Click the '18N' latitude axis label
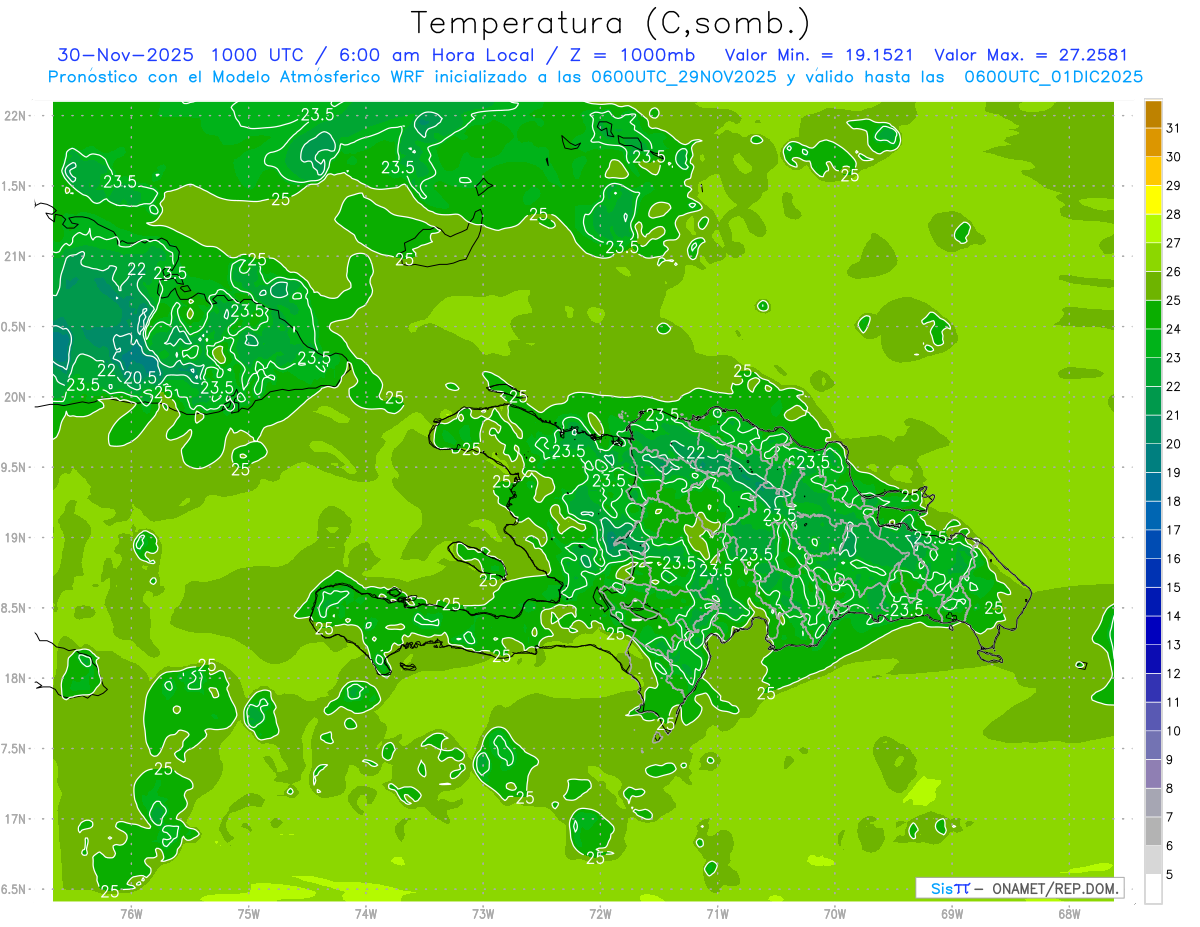Screen dimensions: 1200x927 17,678
